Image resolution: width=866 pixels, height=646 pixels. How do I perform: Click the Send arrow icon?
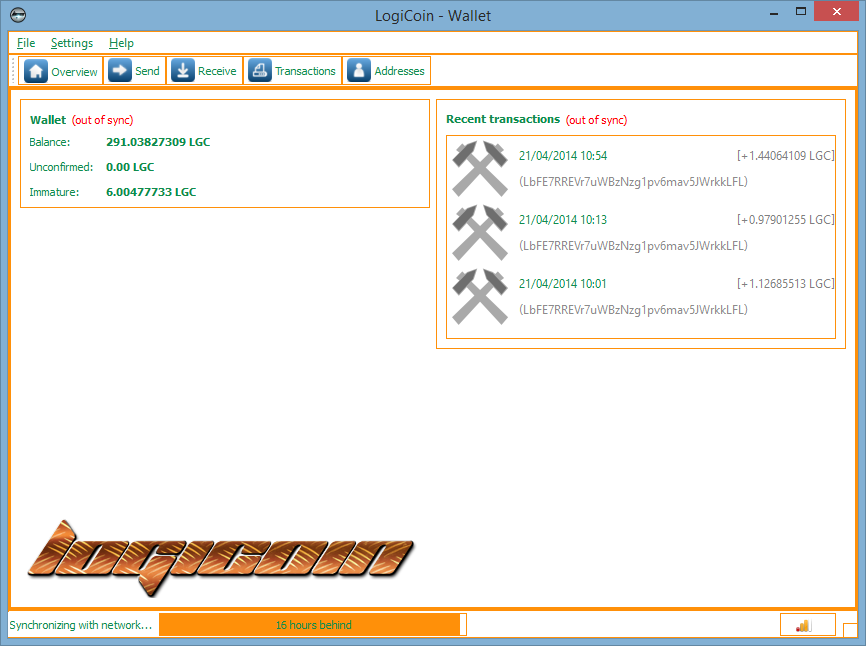tap(120, 71)
